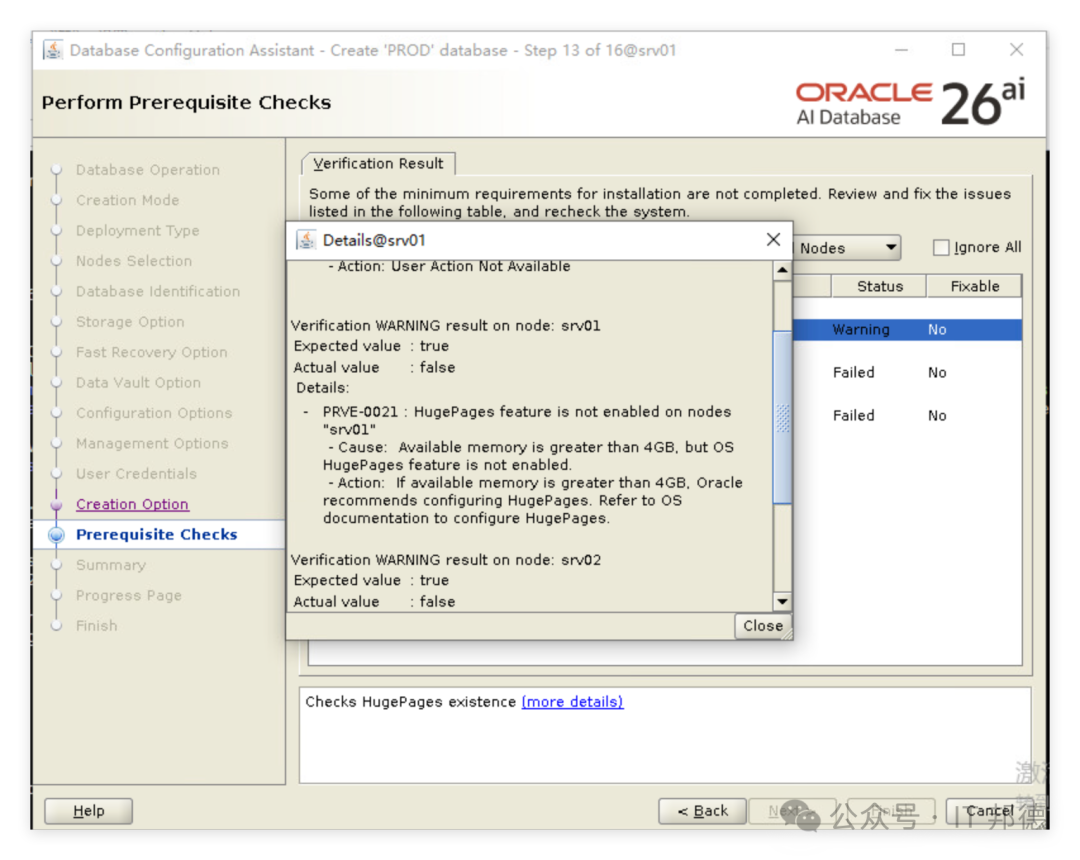Screen dimensions: 1080x860
Task: Click the Oracle AI Database 26ai logo
Action: pos(910,103)
